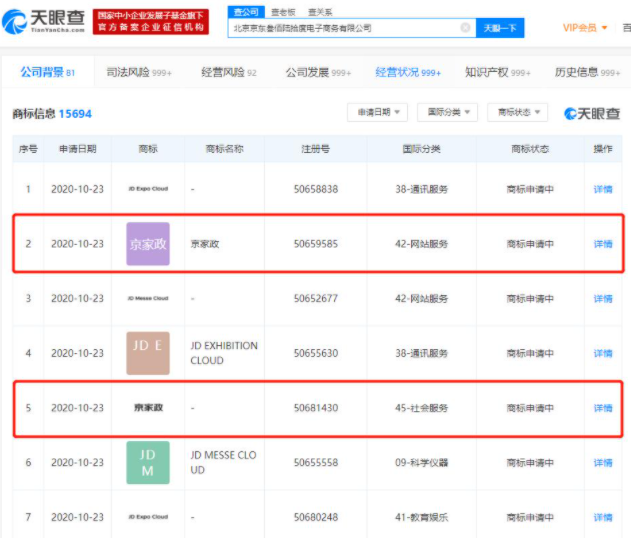Click the 国际分类 column header
635x538 pixels.
pos(422,149)
